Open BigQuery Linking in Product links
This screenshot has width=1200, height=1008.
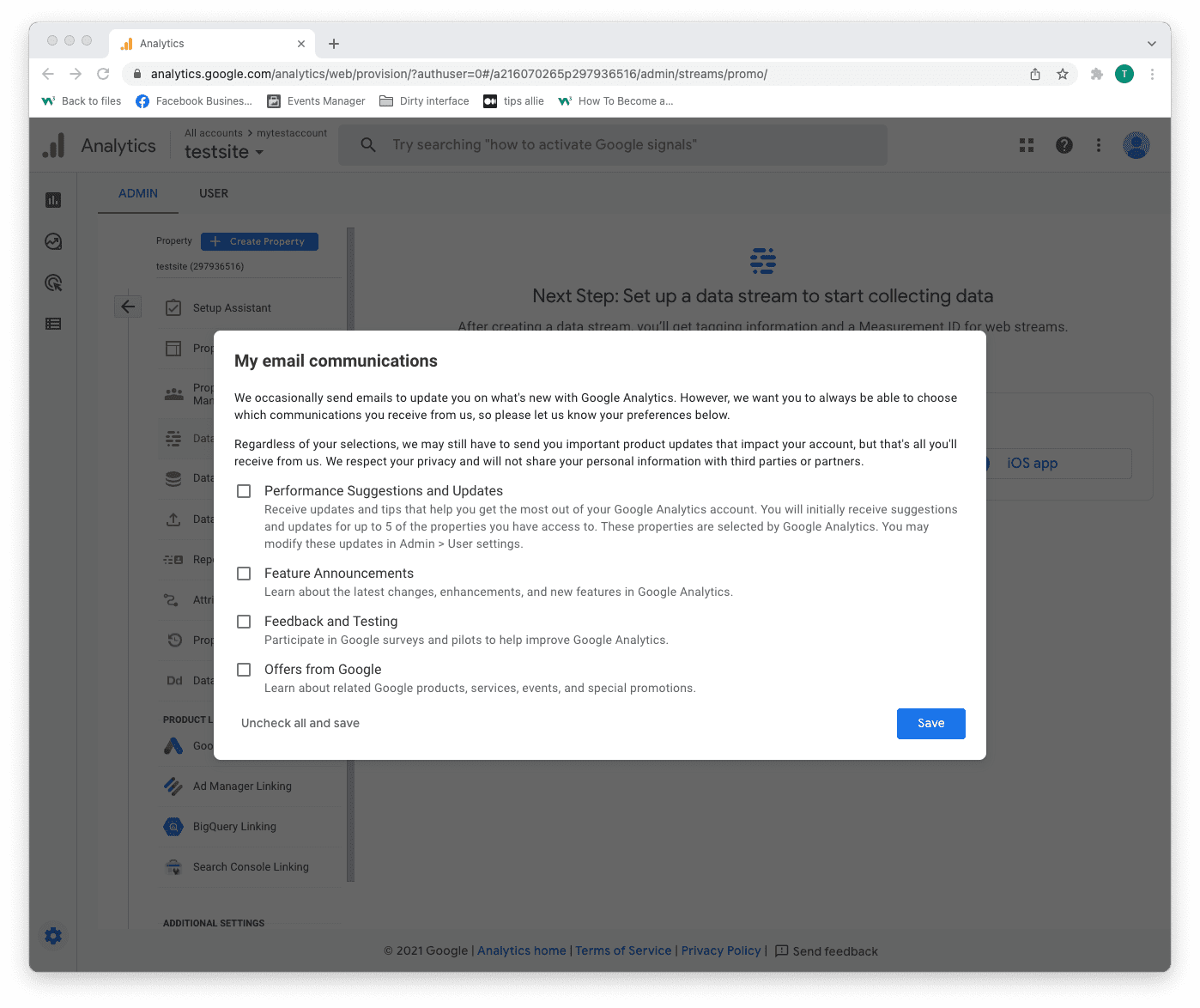tap(233, 826)
